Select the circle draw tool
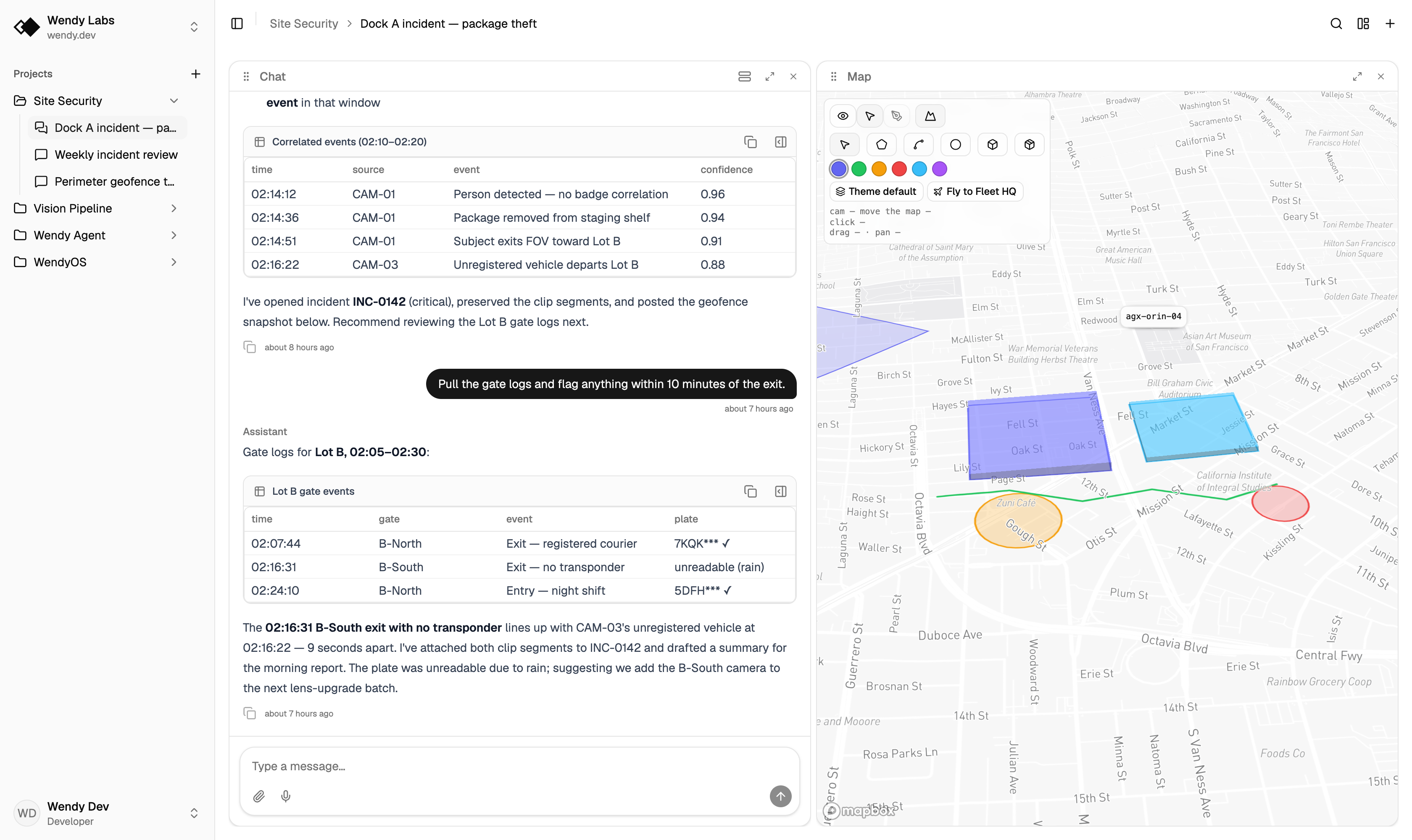The height and width of the screenshot is (840, 1412). pos(955,144)
